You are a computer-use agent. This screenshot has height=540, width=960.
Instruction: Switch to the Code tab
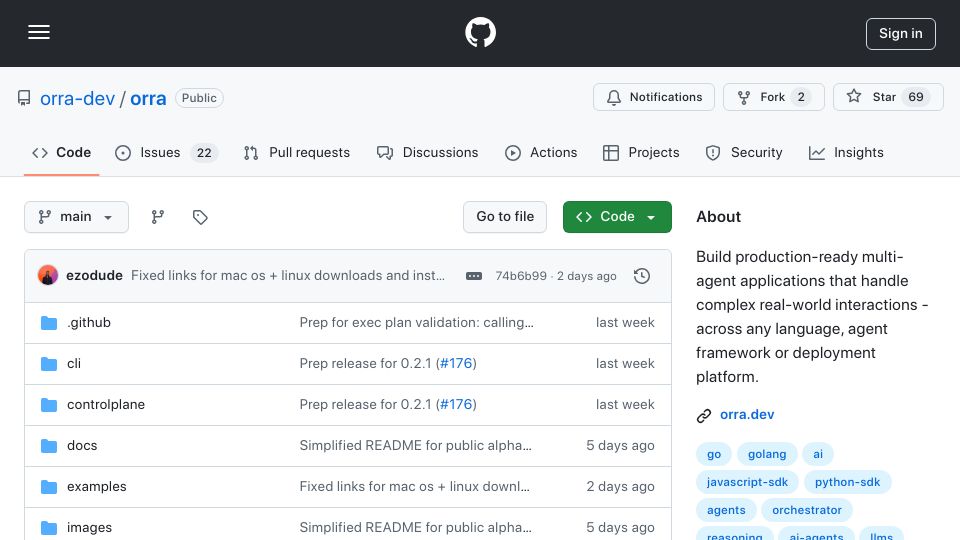61,152
